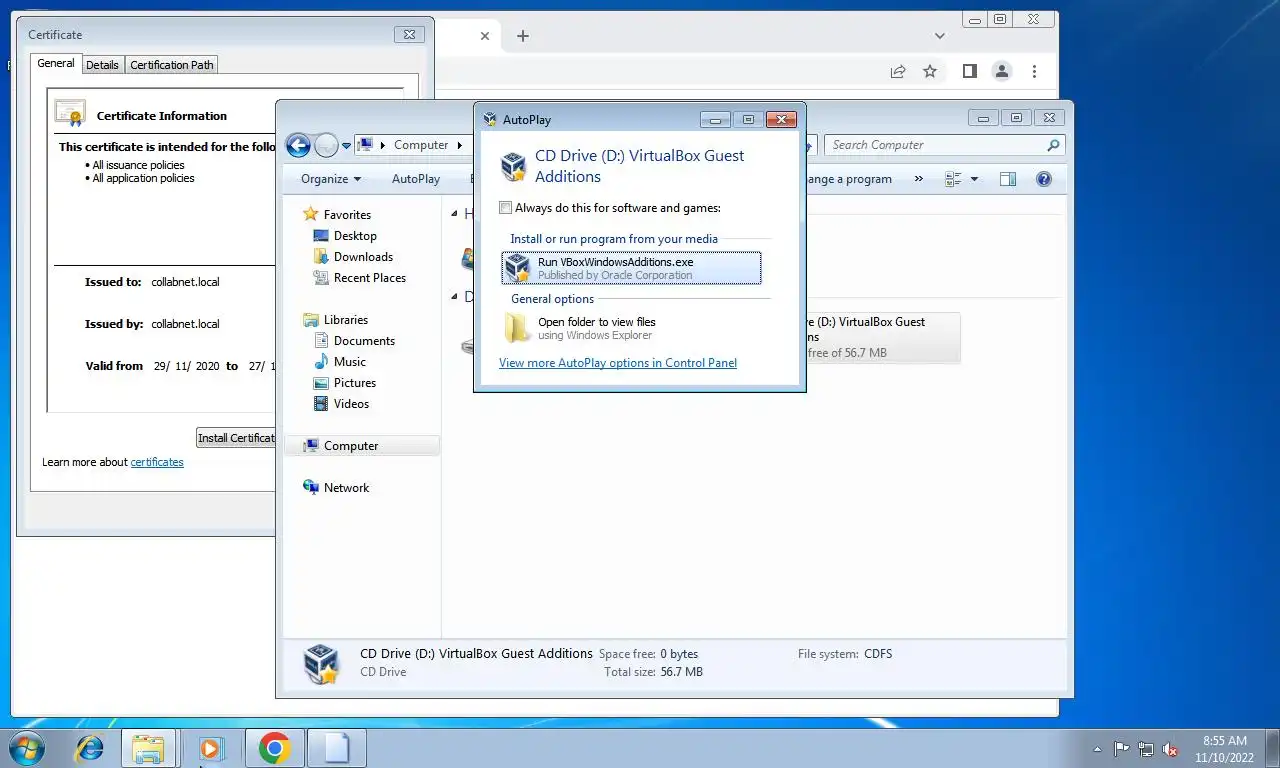Close the current Chrome tab
Viewport: 1280px width, 768px height.
[485, 36]
